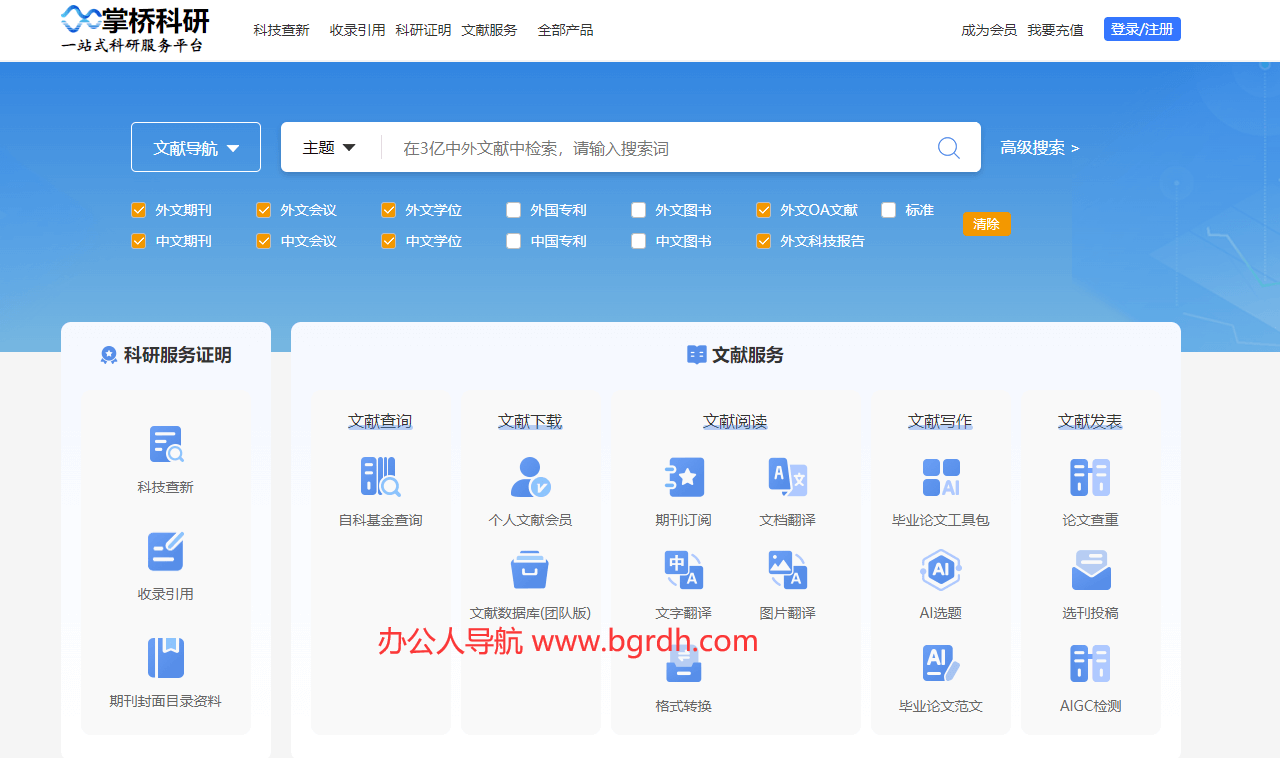
Task: Open the 科技查新 icon in sidebar
Action: 166,445
